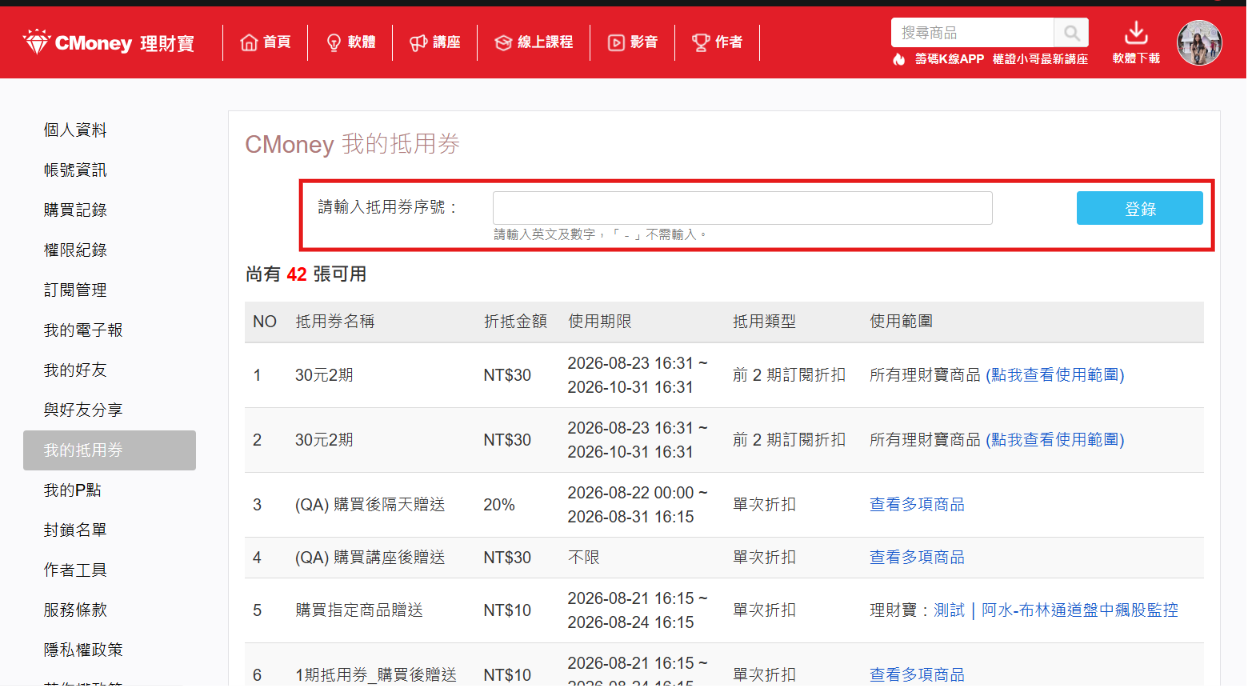This screenshot has height=686, width=1247.
Task: Go to 首頁 home in top navigation
Action: [266, 42]
